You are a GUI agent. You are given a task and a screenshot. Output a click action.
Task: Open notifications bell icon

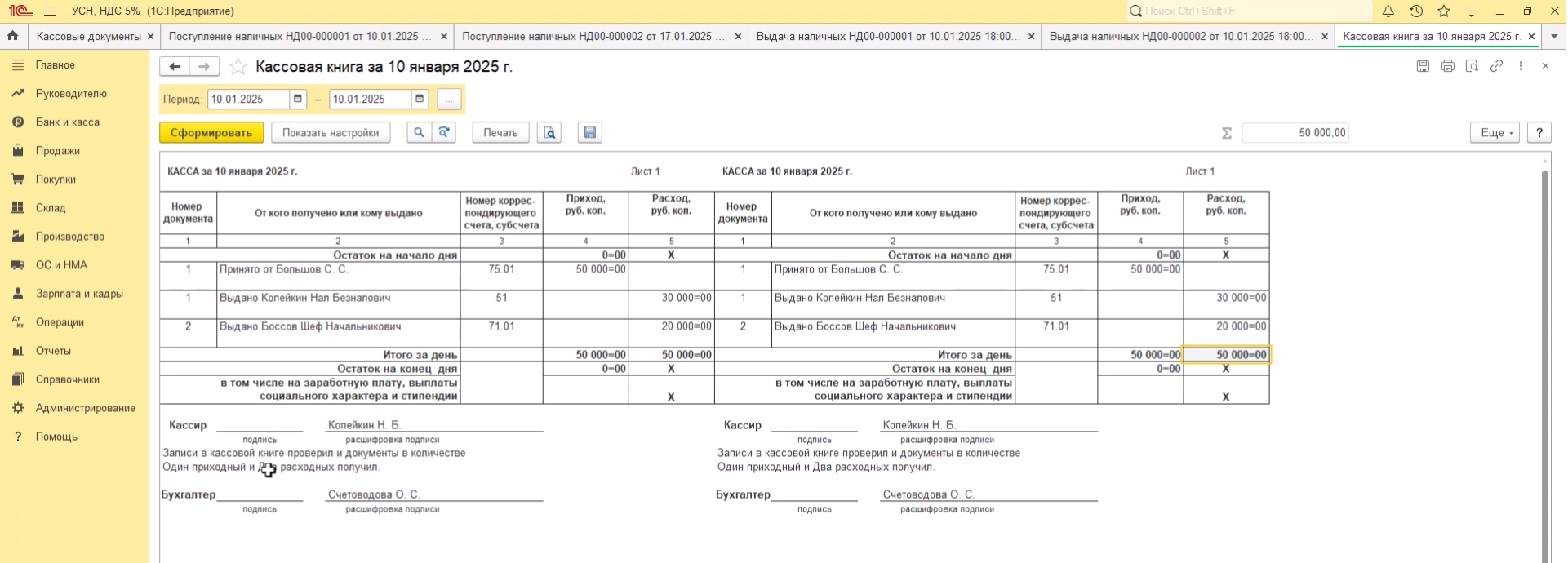(x=1388, y=11)
